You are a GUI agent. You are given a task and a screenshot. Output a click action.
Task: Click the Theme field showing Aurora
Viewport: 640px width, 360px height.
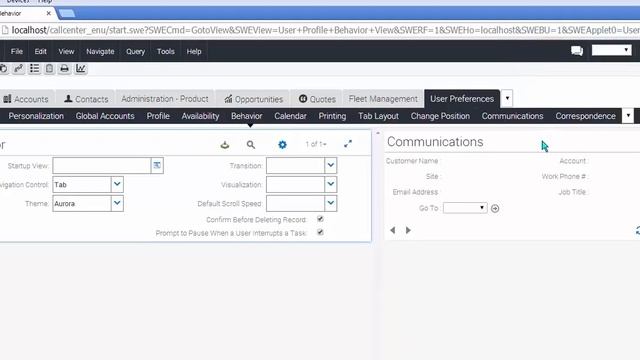pos(82,203)
